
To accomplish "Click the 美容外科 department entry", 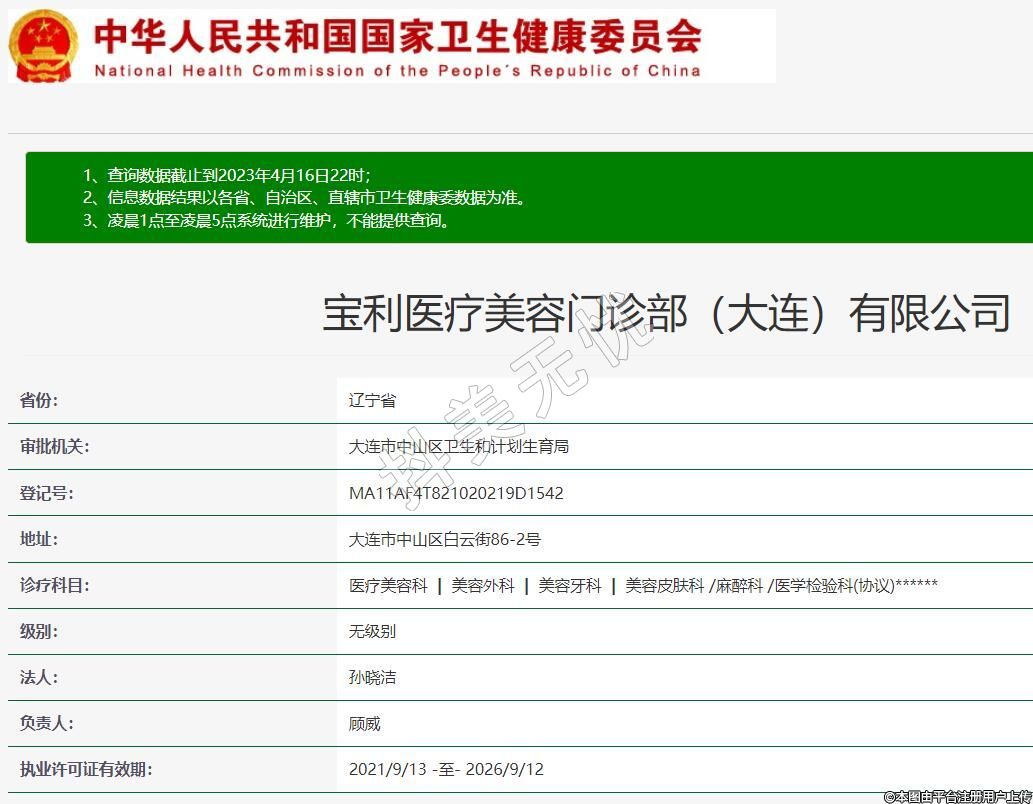I will [482, 586].
